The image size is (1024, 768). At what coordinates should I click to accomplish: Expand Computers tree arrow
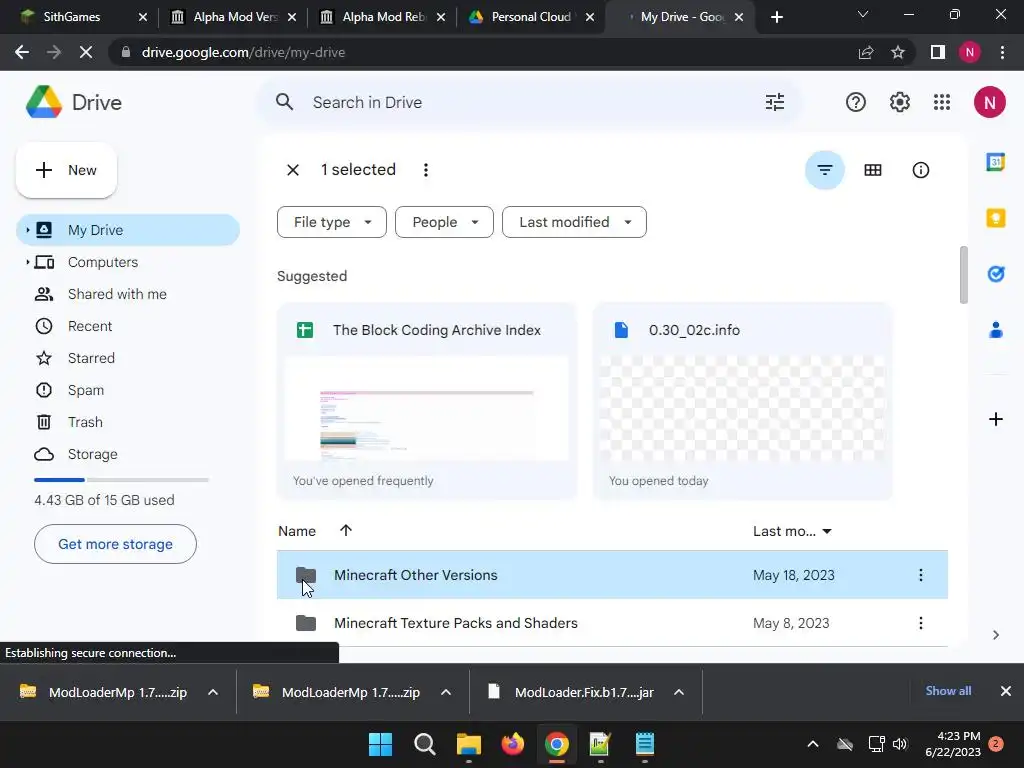pyautogui.click(x=27, y=262)
